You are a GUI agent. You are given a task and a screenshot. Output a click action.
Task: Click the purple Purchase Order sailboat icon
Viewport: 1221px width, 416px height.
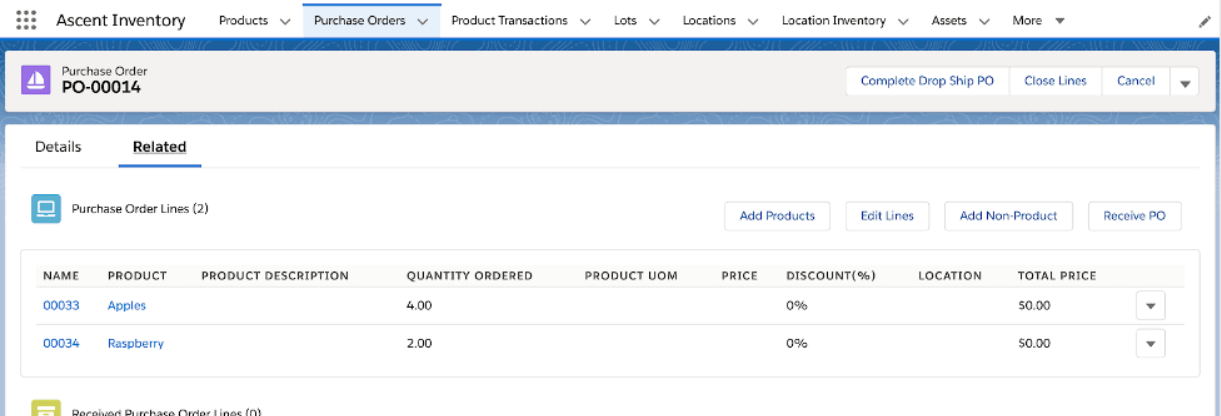tap(36, 80)
